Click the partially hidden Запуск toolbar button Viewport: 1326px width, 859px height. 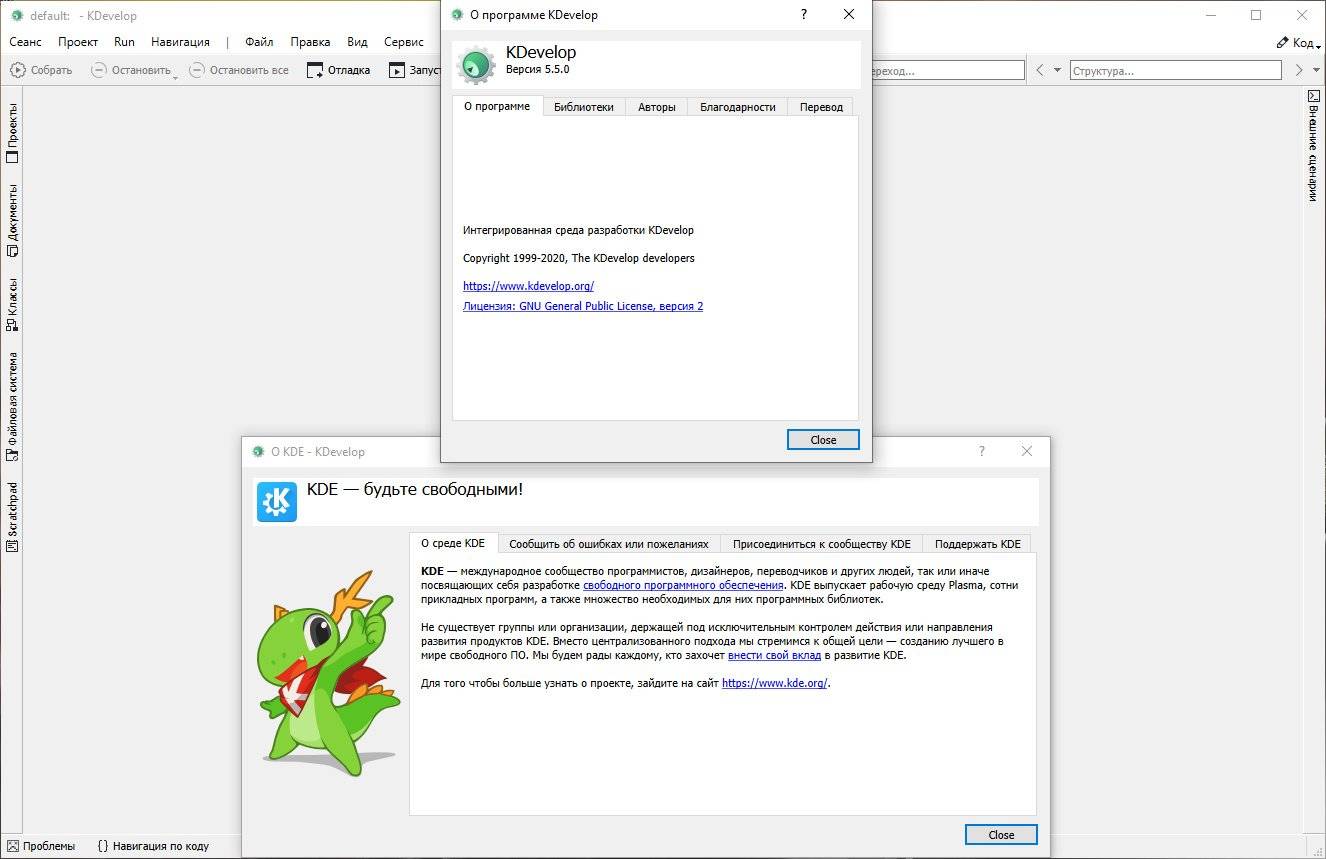pos(414,70)
